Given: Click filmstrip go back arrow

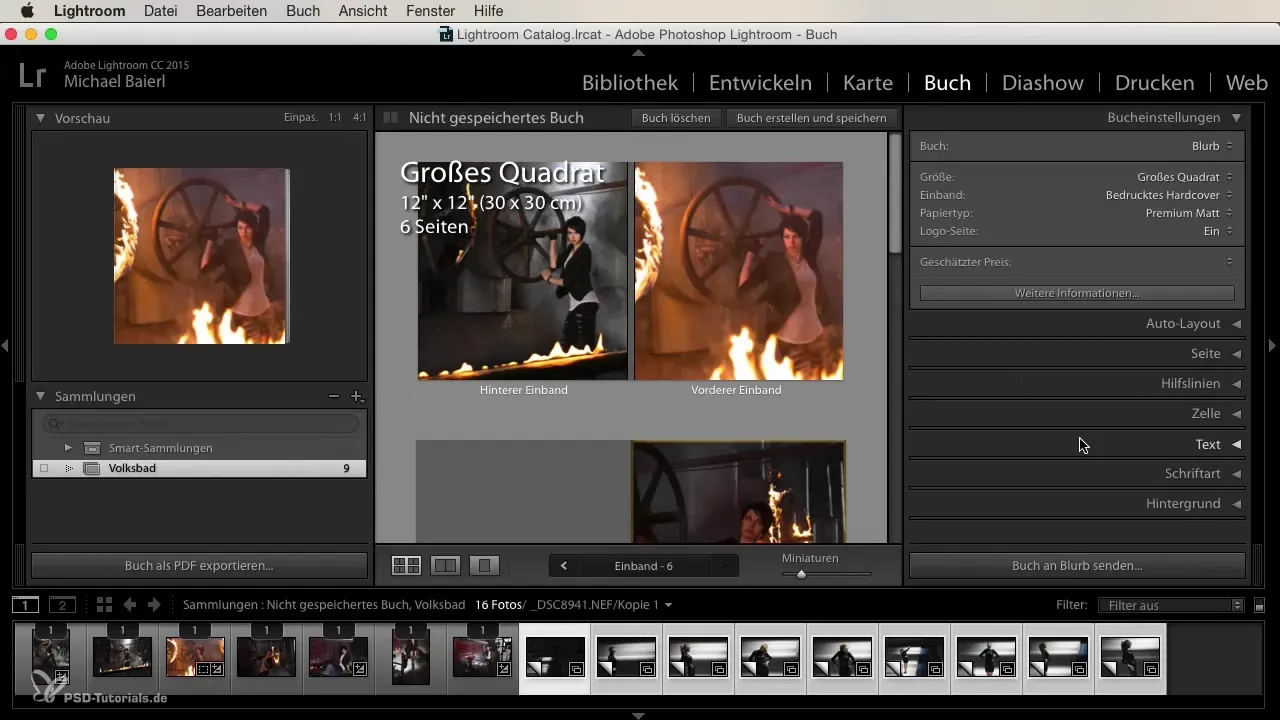Looking at the screenshot, I should pyautogui.click(x=130, y=605).
